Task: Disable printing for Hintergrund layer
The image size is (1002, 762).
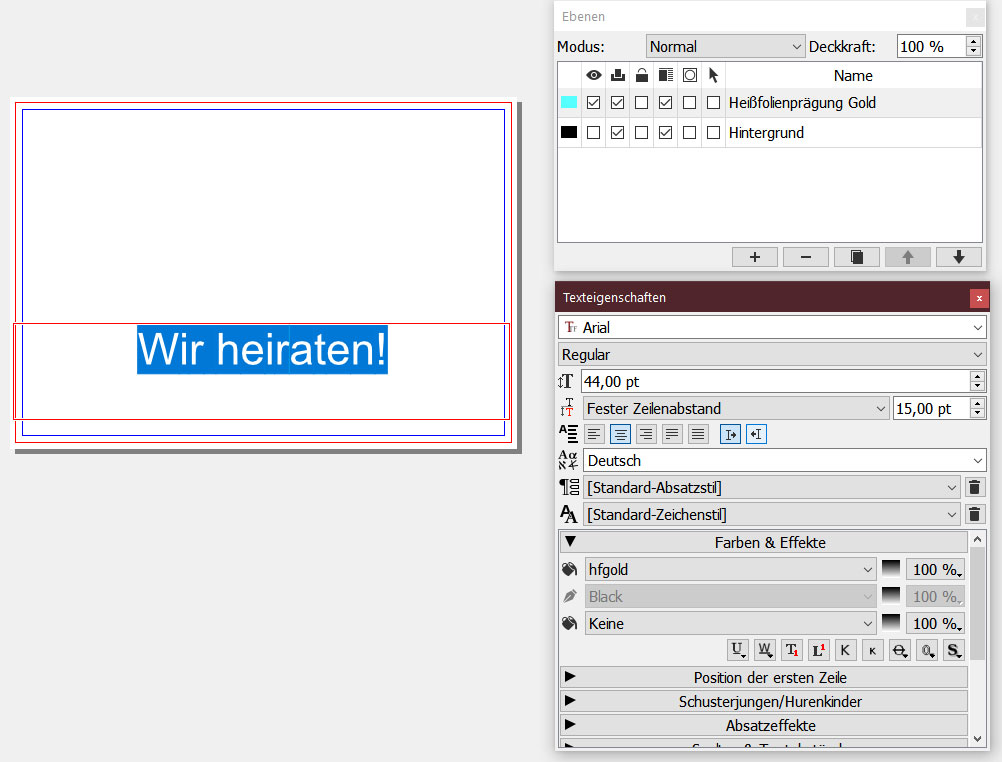Action: [x=618, y=132]
